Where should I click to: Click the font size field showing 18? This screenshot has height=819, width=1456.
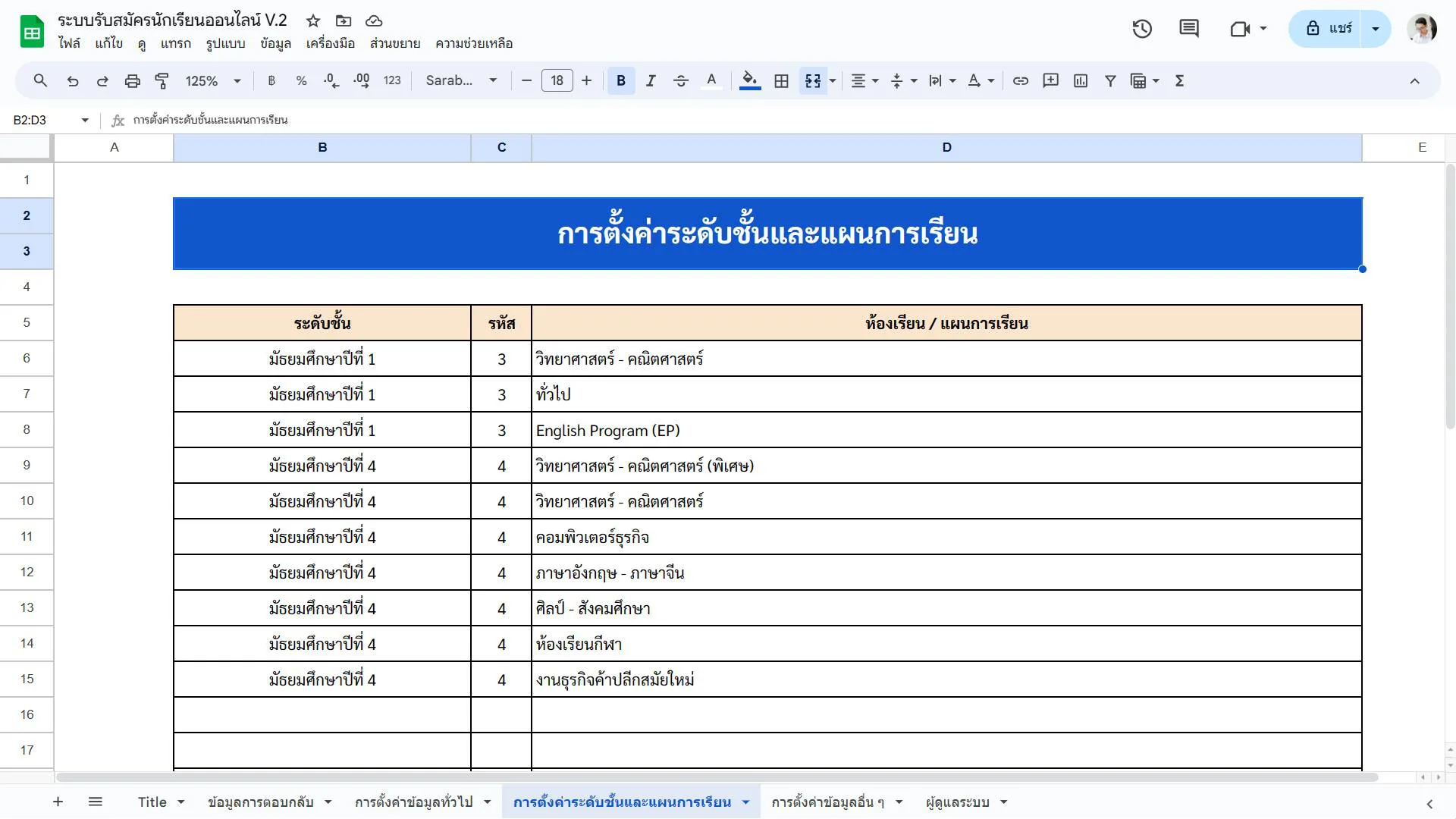557,80
